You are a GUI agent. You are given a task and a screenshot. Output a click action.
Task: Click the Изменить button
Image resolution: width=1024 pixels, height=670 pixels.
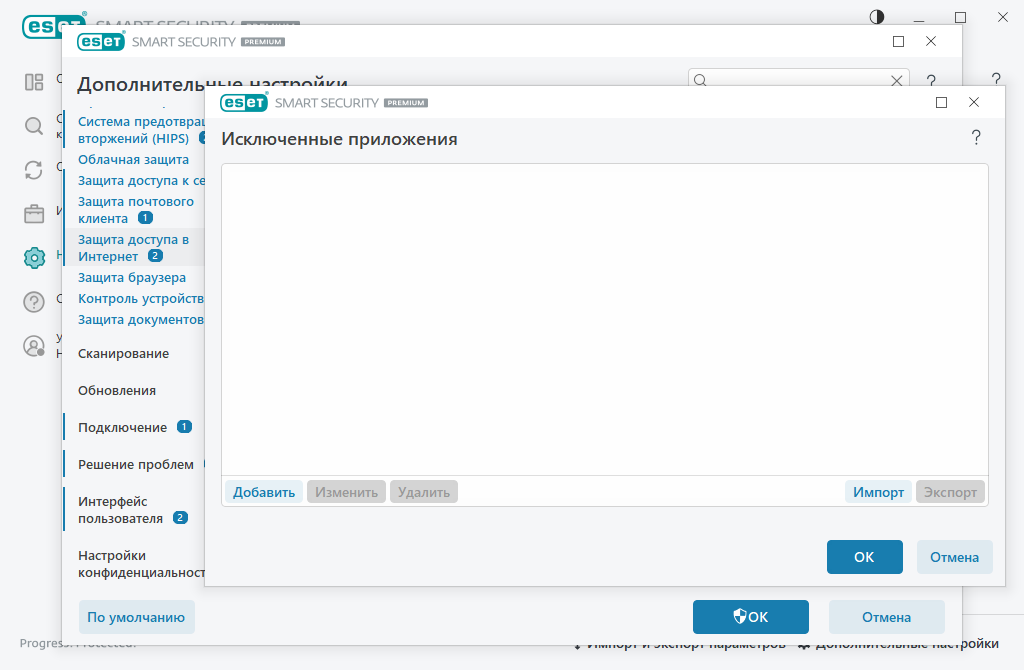coord(346,492)
